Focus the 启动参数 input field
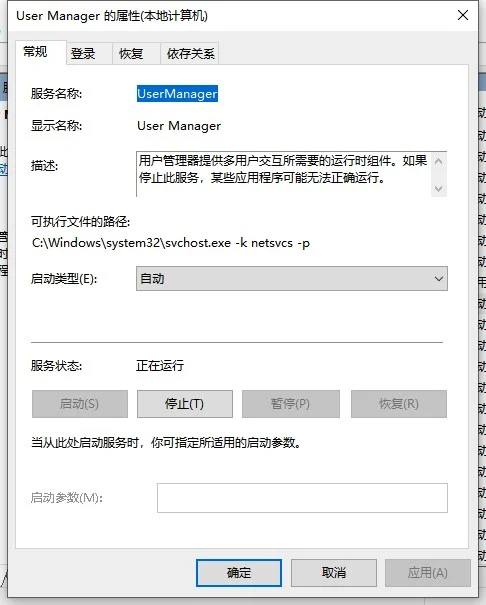The height and width of the screenshot is (605, 486). click(302, 498)
